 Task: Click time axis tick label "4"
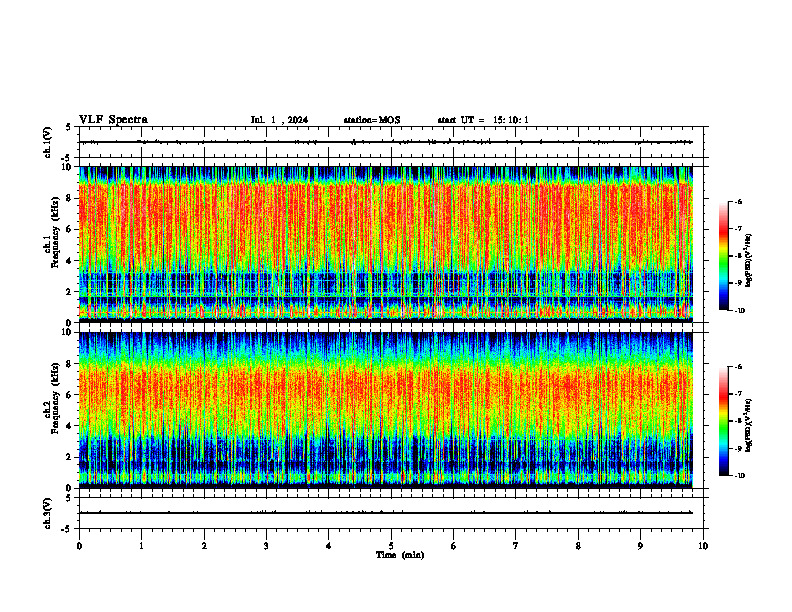point(329,546)
